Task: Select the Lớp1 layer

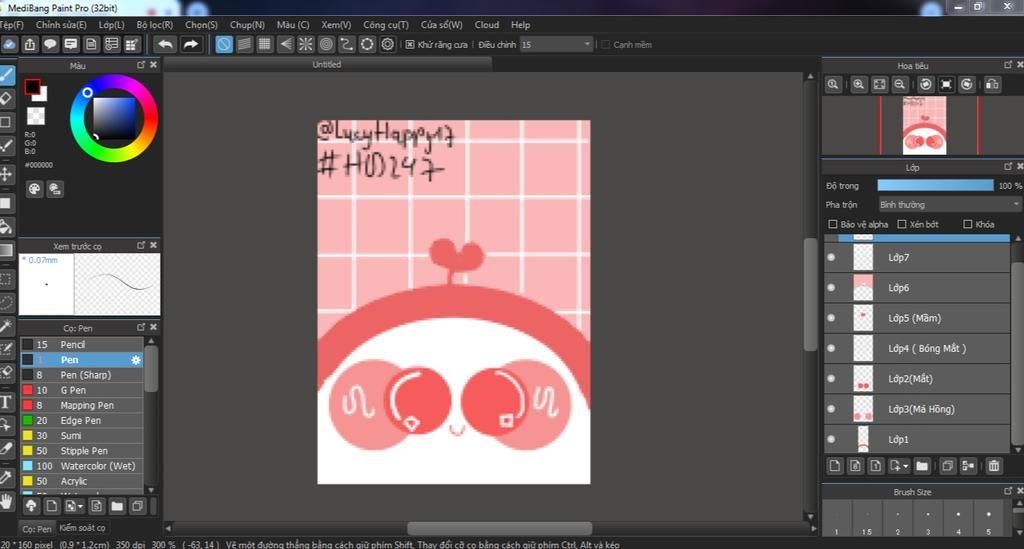Action: 917,439
